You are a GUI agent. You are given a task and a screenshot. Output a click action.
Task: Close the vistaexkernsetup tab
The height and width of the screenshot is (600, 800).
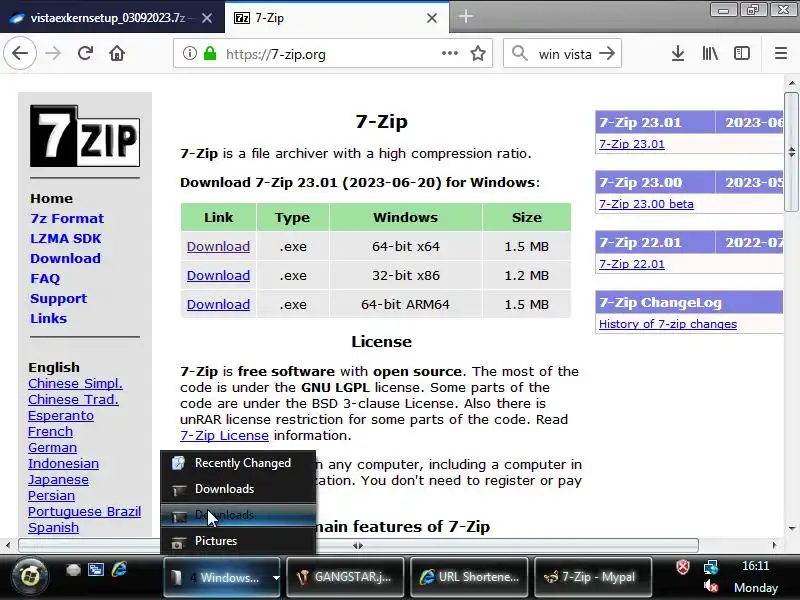click(207, 18)
